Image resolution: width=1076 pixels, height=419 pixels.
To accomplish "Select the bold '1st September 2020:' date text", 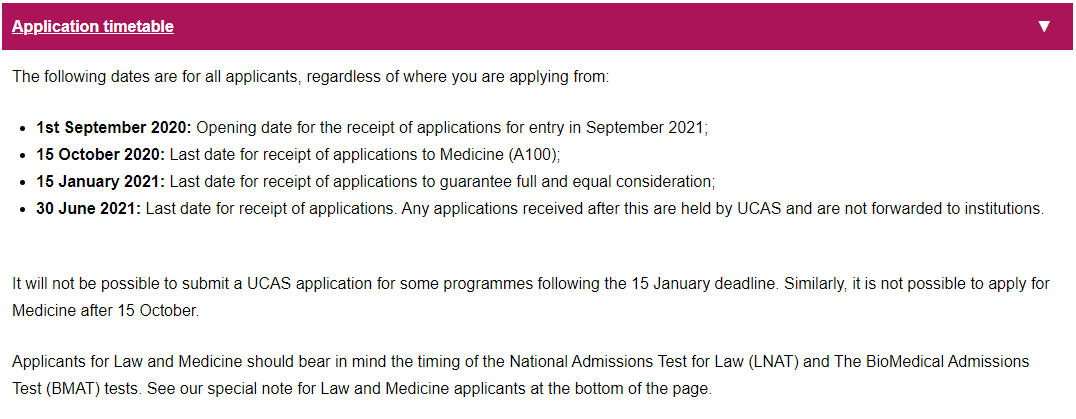I will (x=115, y=128).
